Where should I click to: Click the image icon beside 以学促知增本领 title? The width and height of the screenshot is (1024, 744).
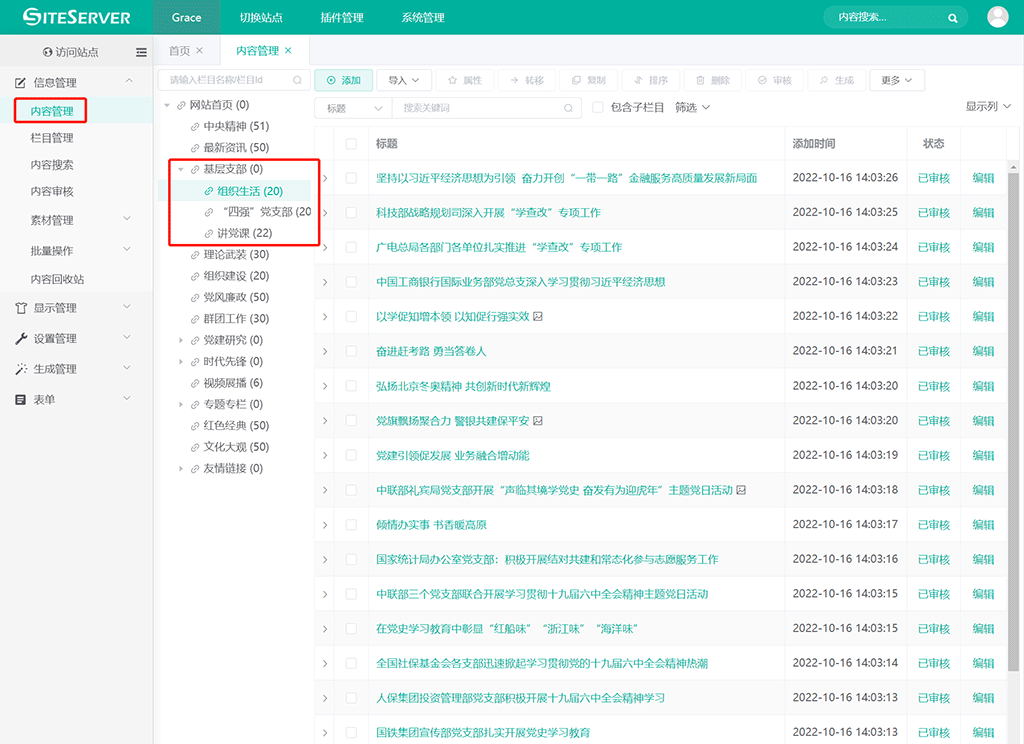(538, 317)
